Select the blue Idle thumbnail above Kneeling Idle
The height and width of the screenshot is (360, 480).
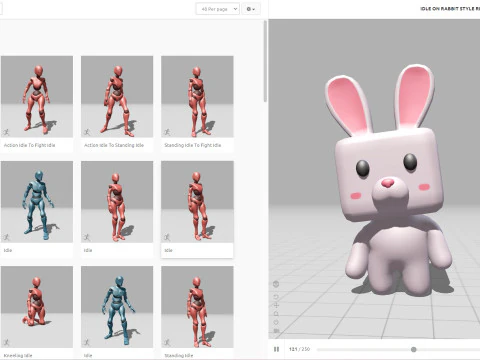pyautogui.click(x=37, y=202)
